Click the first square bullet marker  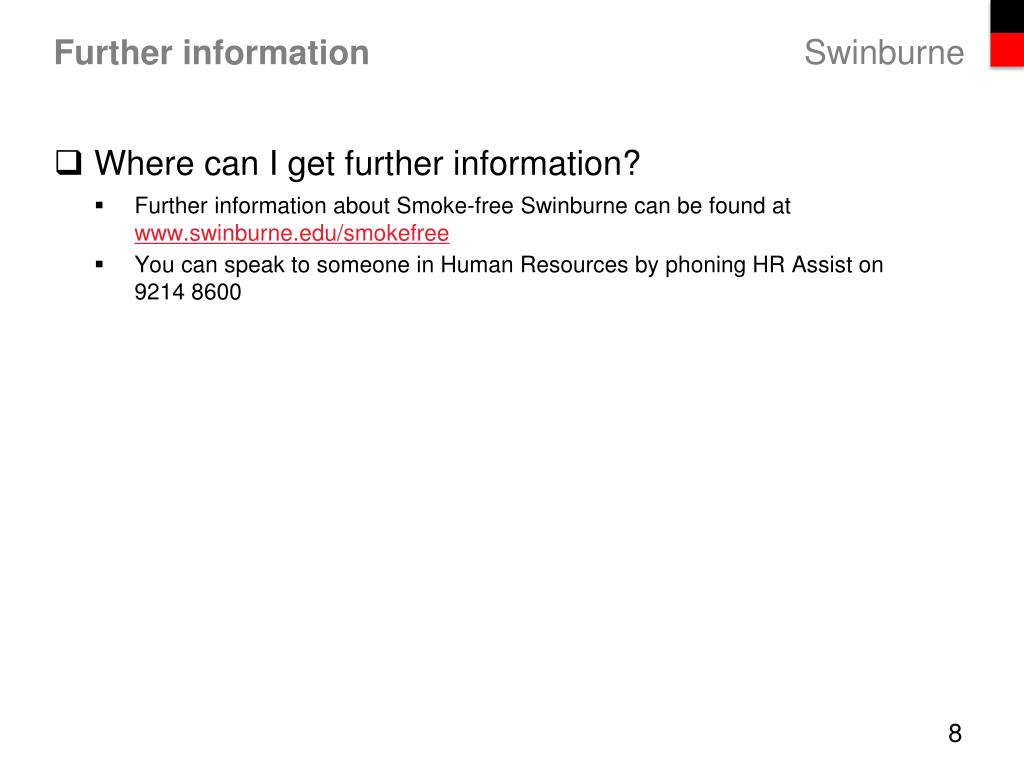click(x=99, y=206)
